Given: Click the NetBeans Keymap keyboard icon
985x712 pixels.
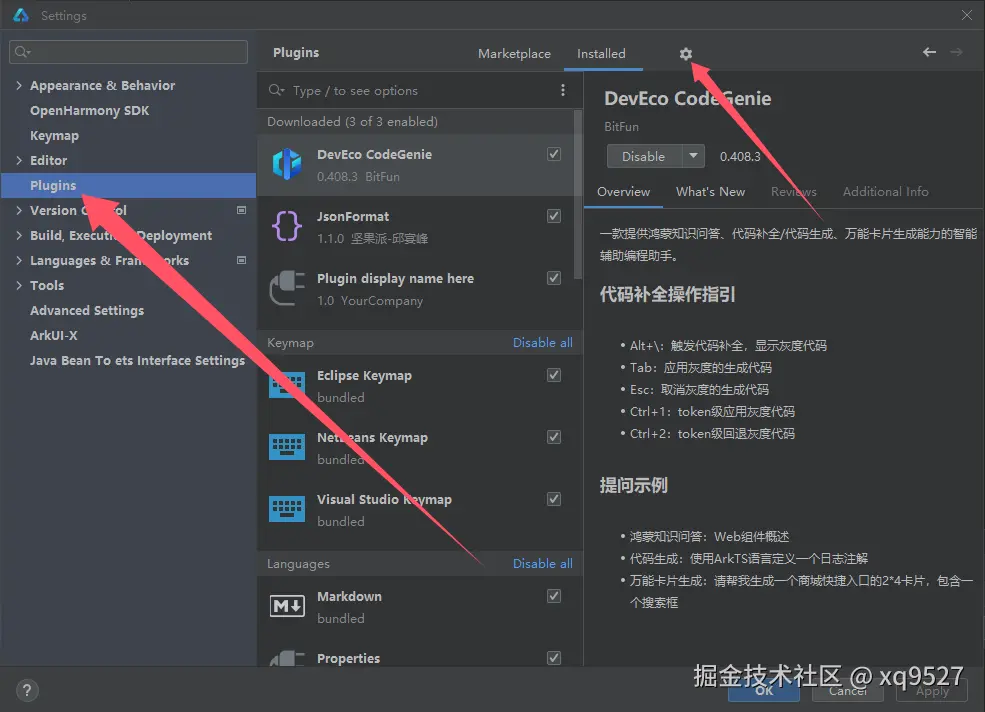Looking at the screenshot, I should [x=287, y=447].
